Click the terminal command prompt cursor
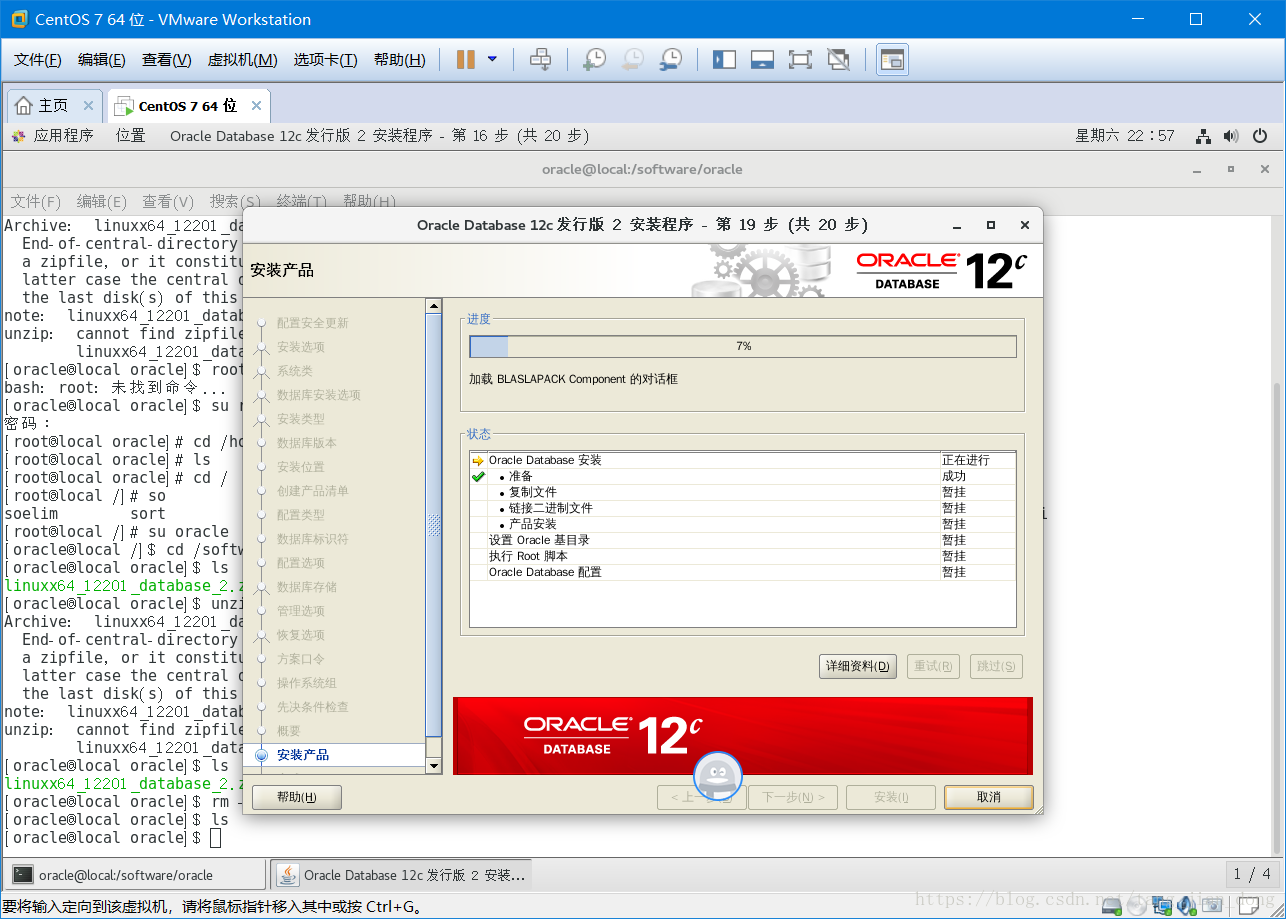Image resolution: width=1286 pixels, height=919 pixels. (x=216, y=838)
